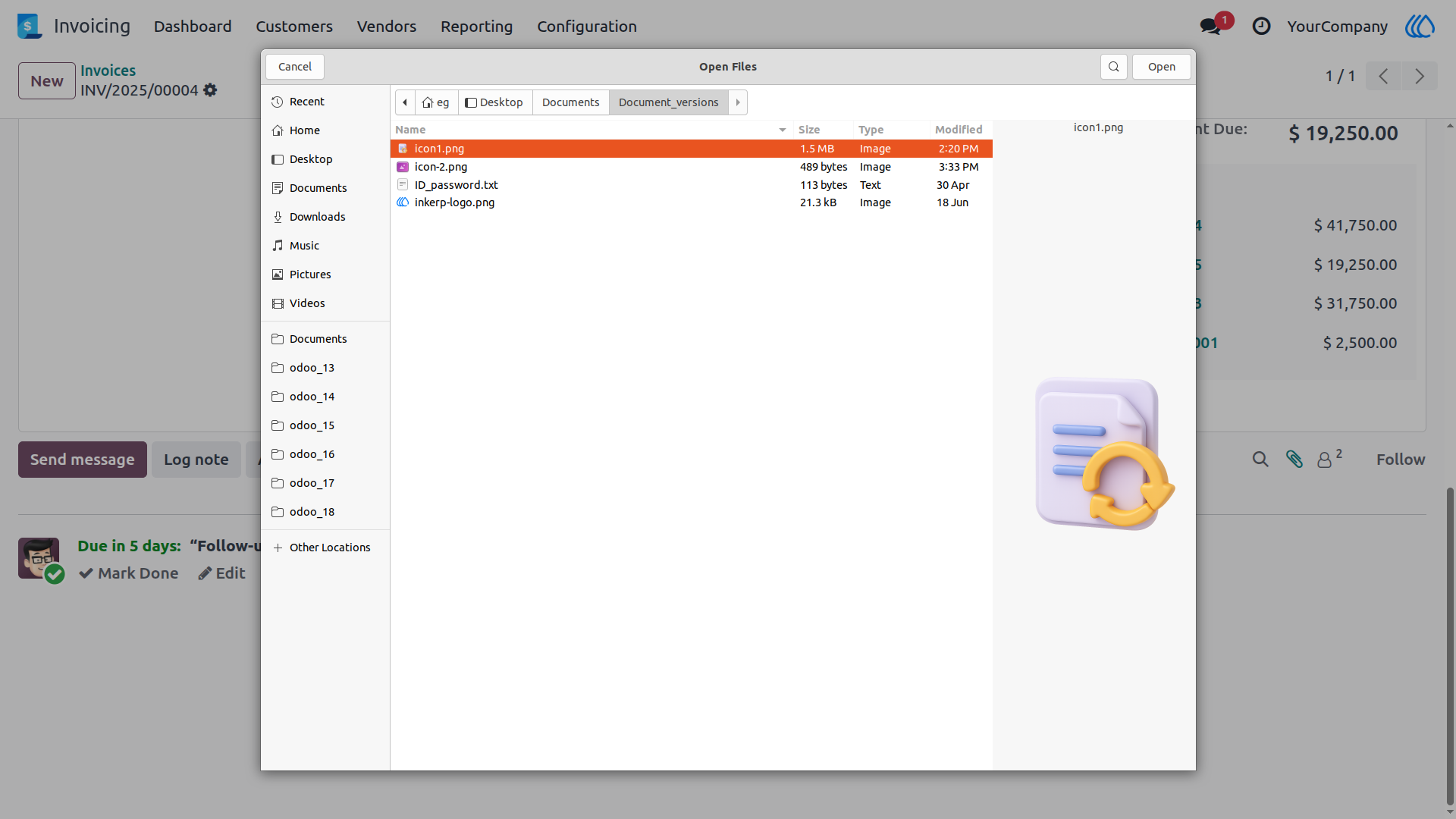
Task: Open the Invoicing app icon
Action: click(x=30, y=26)
